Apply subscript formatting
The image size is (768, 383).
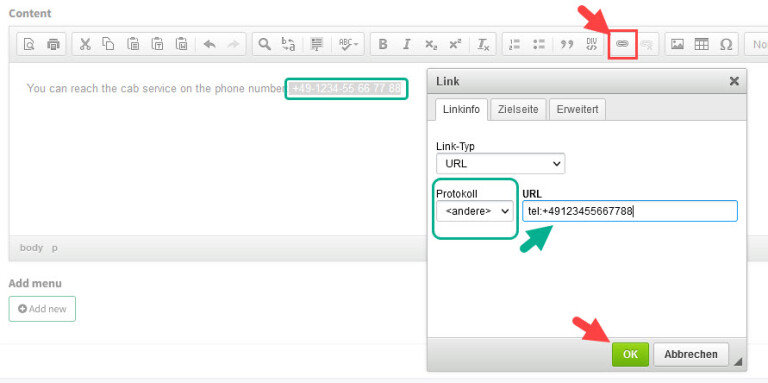431,45
